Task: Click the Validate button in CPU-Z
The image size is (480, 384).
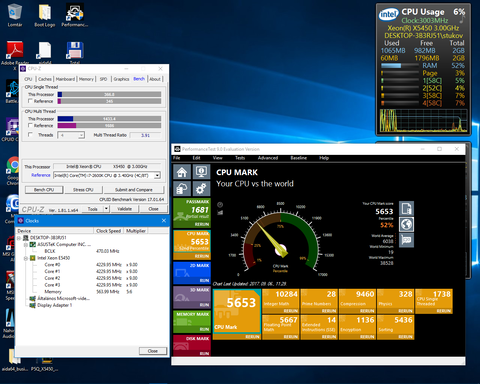Action: coord(125,209)
